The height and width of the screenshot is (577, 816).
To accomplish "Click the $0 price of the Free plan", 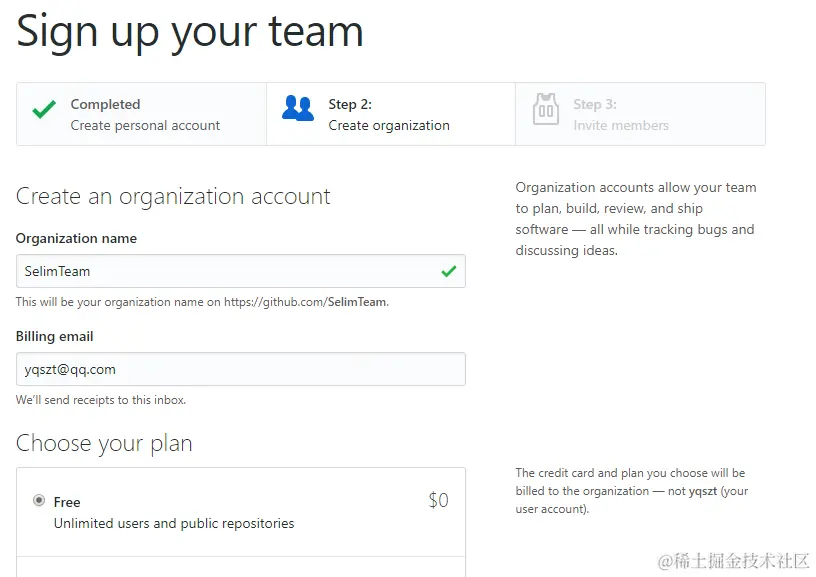I will pyautogui.click(x=439, y=500).
